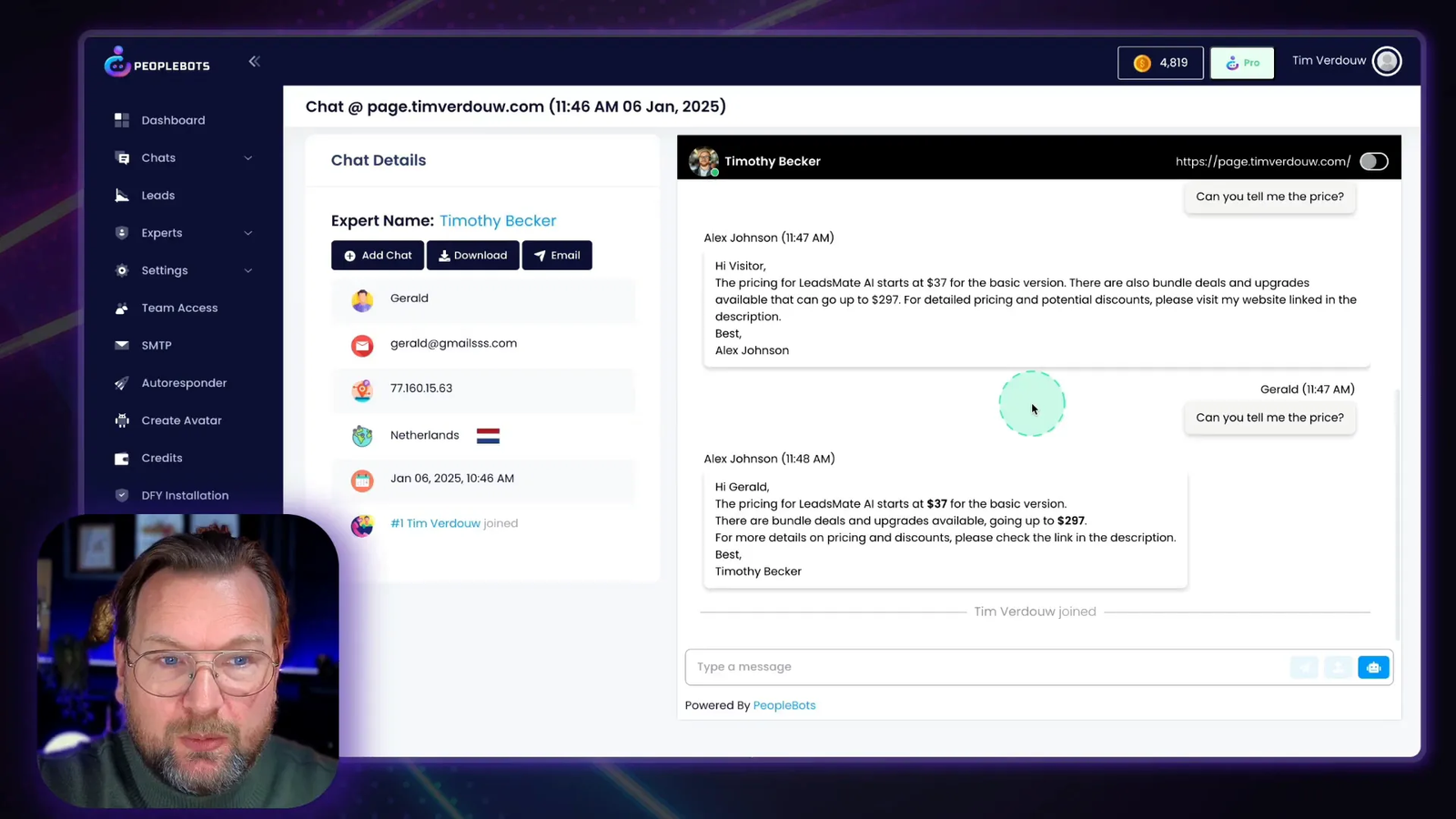Click the IP location pin icon
The height and width of the screenshot is (819, 1456).
[362, 390]
